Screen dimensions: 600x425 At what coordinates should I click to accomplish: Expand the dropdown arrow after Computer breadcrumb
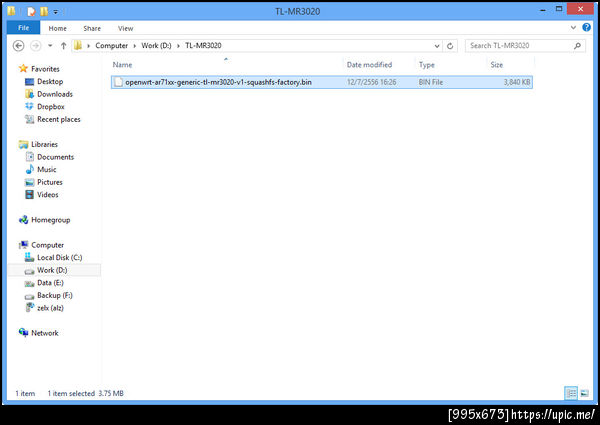coord(135,46)
